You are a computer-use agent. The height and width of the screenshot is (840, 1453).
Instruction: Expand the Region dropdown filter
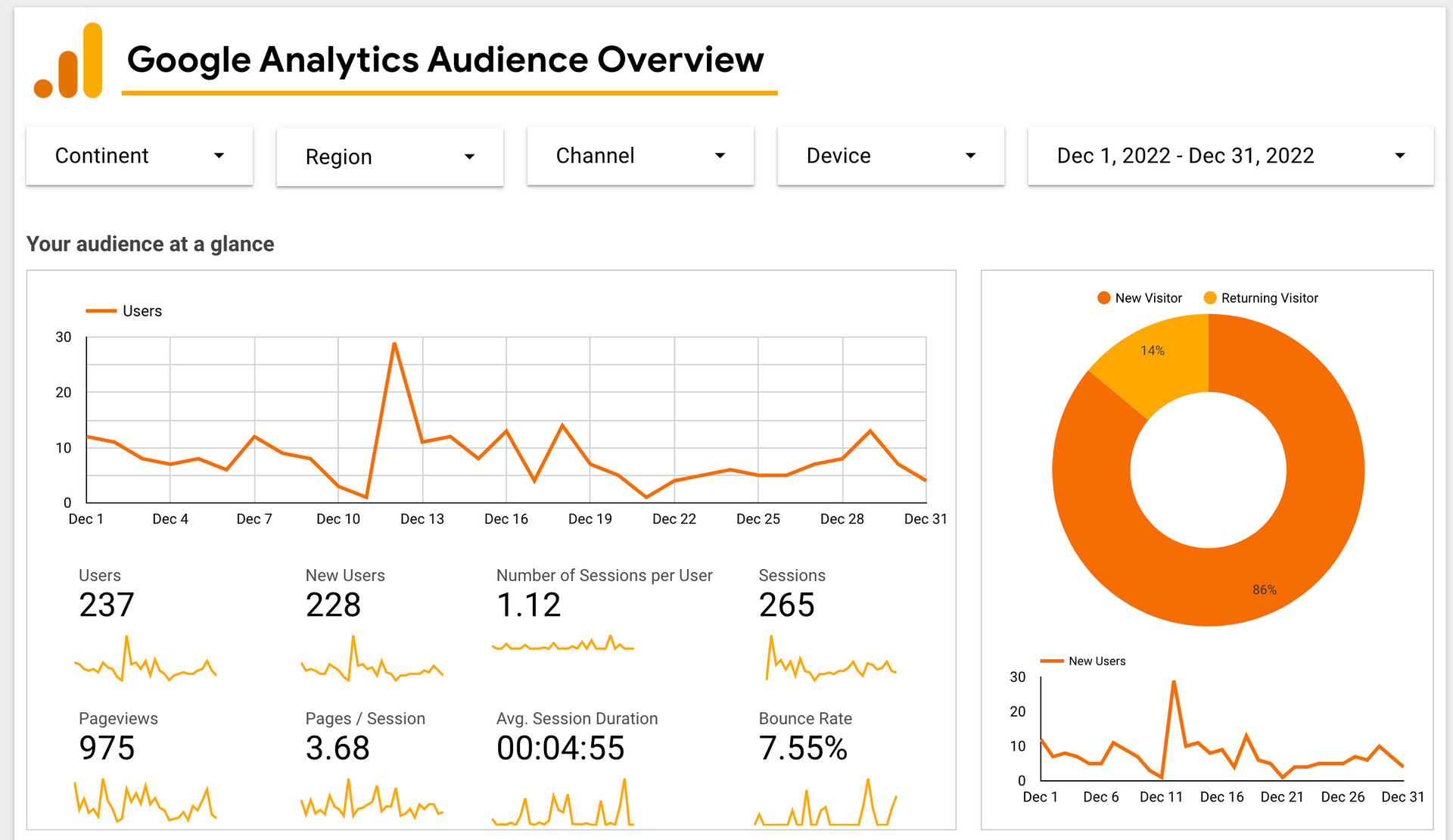pos(390,157)
